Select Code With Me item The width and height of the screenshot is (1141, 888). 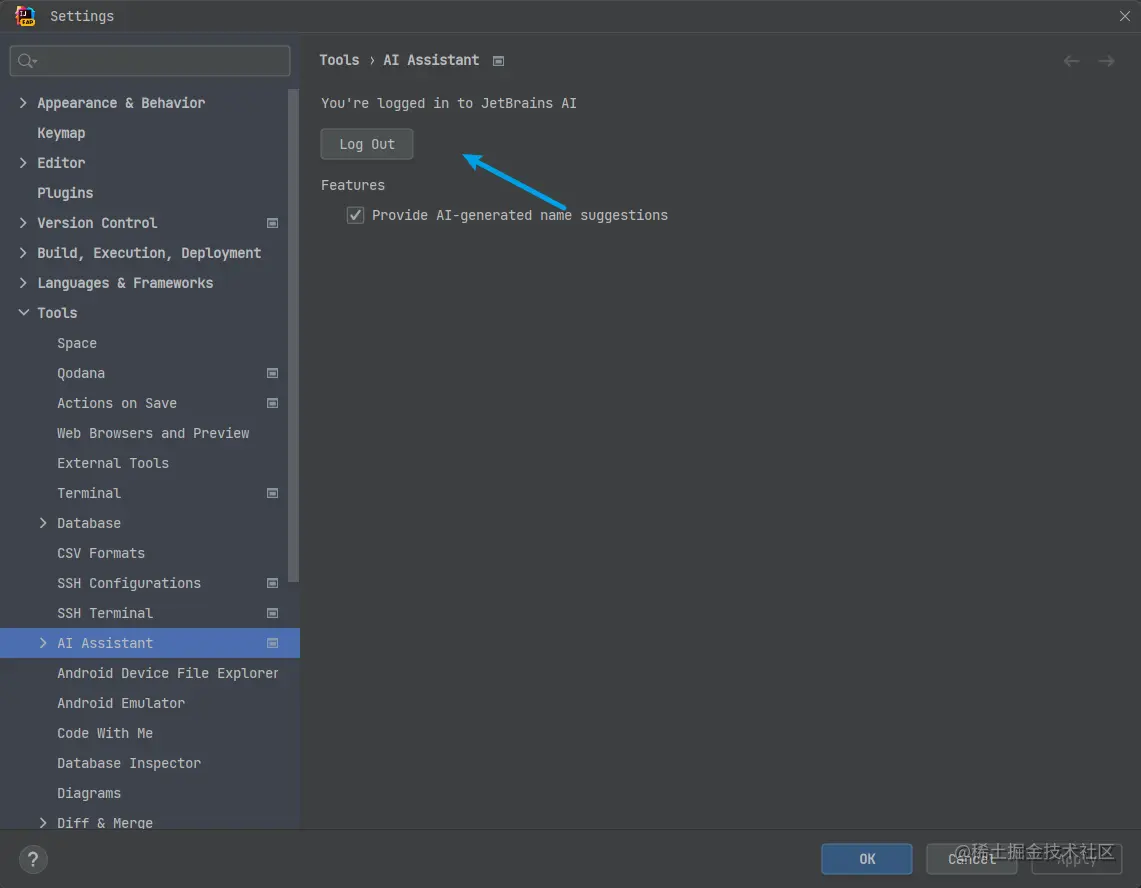pos(105,733)
